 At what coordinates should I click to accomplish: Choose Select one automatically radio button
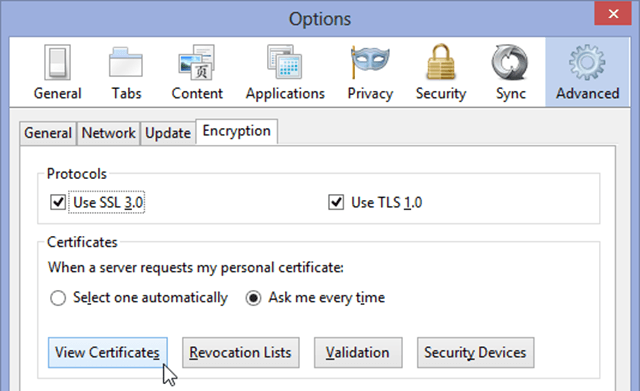[x=58, y=298]
